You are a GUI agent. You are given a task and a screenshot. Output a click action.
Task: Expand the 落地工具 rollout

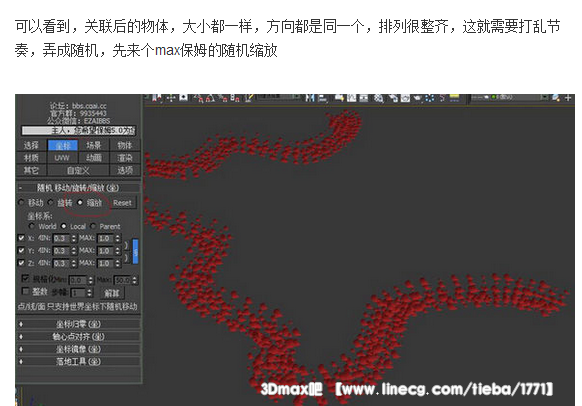(x=78, y=361)
